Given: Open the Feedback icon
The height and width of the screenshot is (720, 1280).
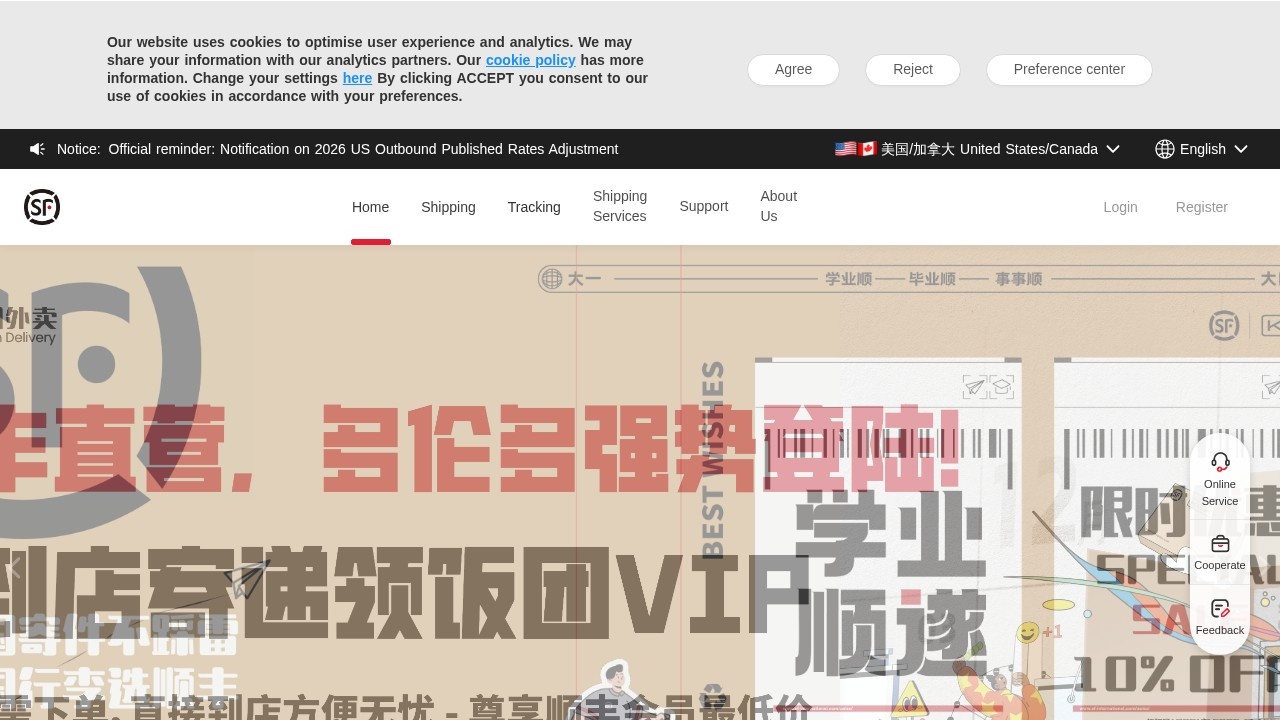Looking at the screenshot, I should pos(1219,608).
